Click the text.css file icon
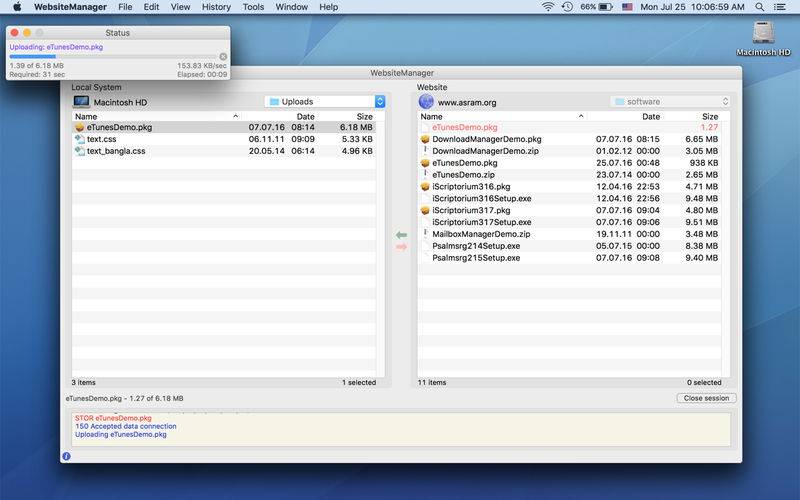The width and height of the screenshot is (800, 500). tap(80, 139)
